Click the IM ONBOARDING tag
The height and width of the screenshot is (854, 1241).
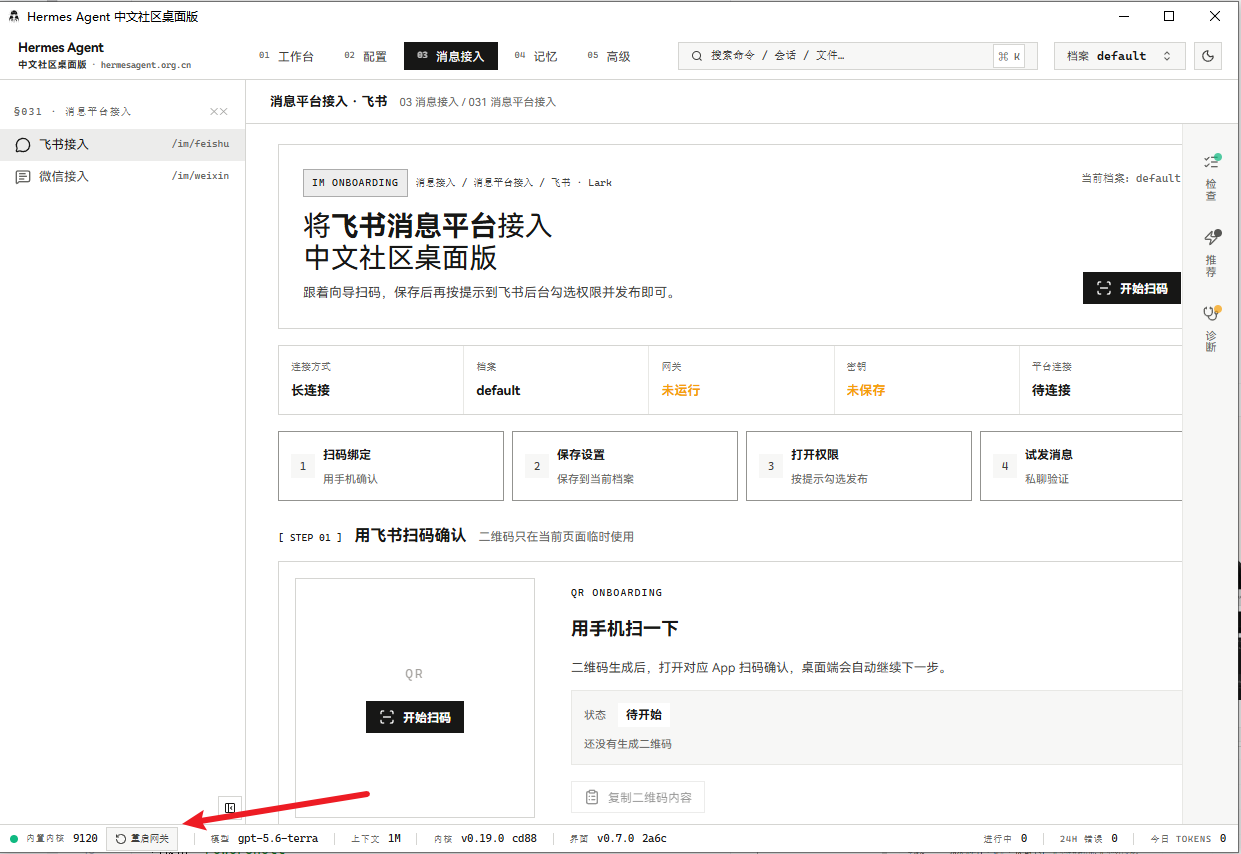coord(355,183)
